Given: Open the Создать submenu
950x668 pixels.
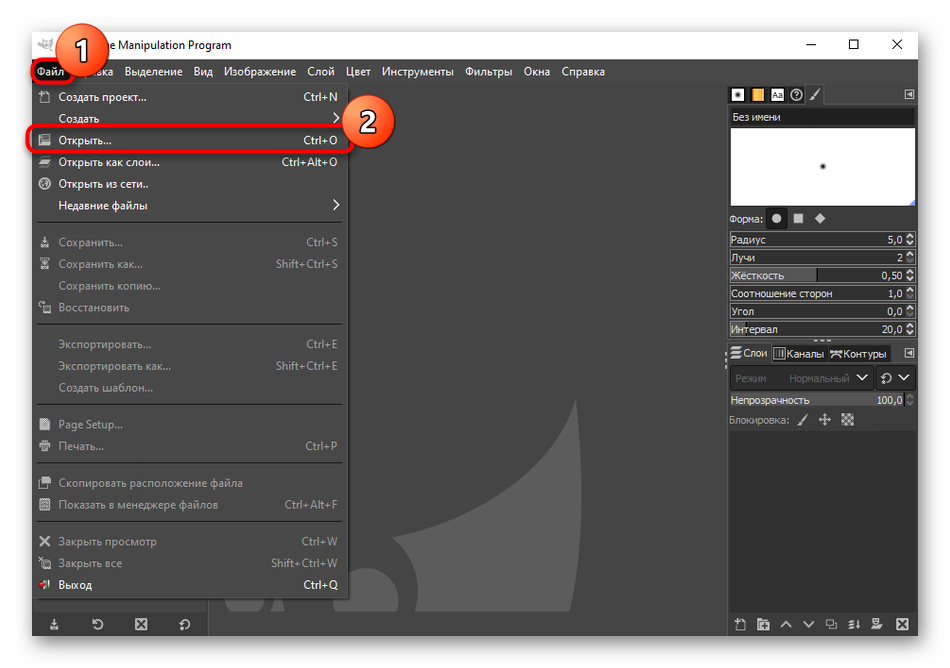Looking at the screenshot, I should click(190, 119).
